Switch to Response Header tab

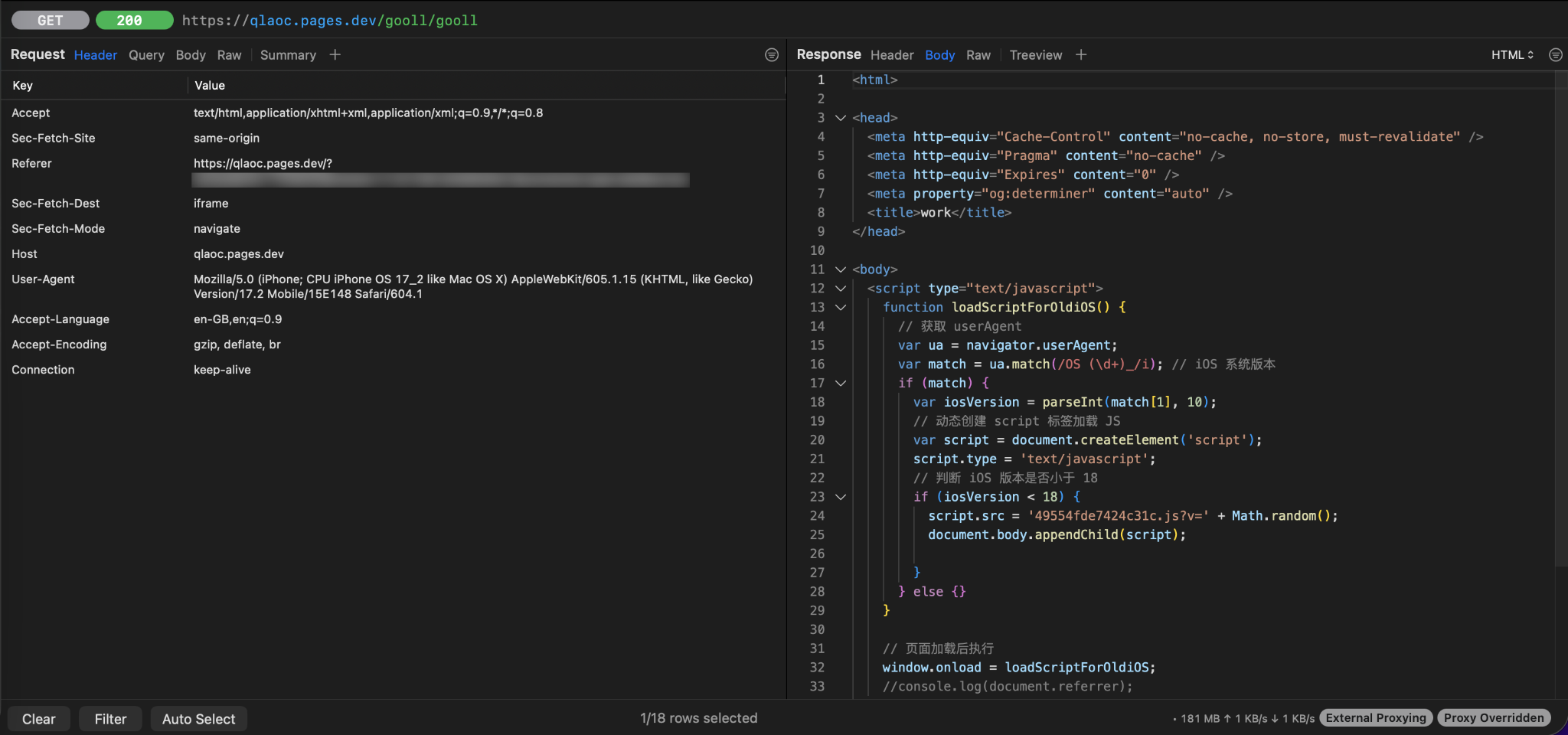pyautogui.click(x=892, y=54)
